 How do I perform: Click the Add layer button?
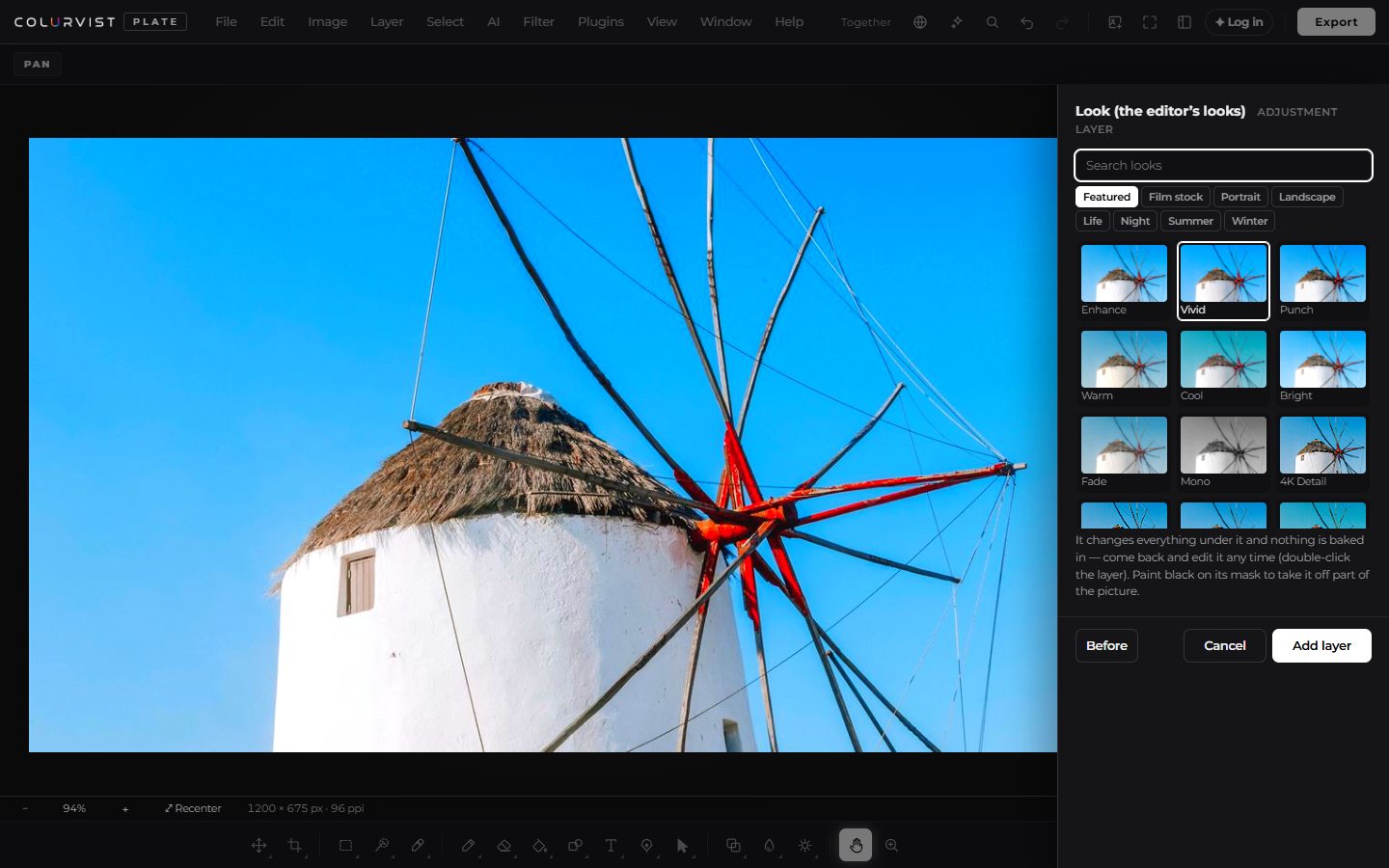coord(1321,646)
